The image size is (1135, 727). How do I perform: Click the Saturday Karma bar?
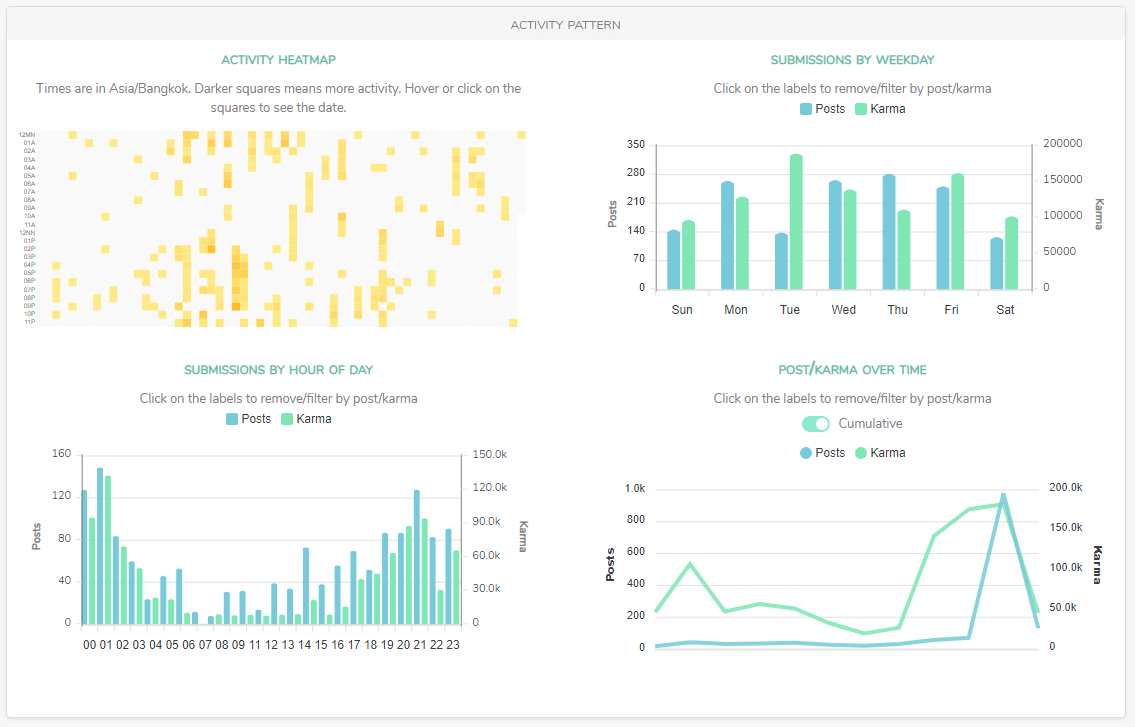[1011, 253]
